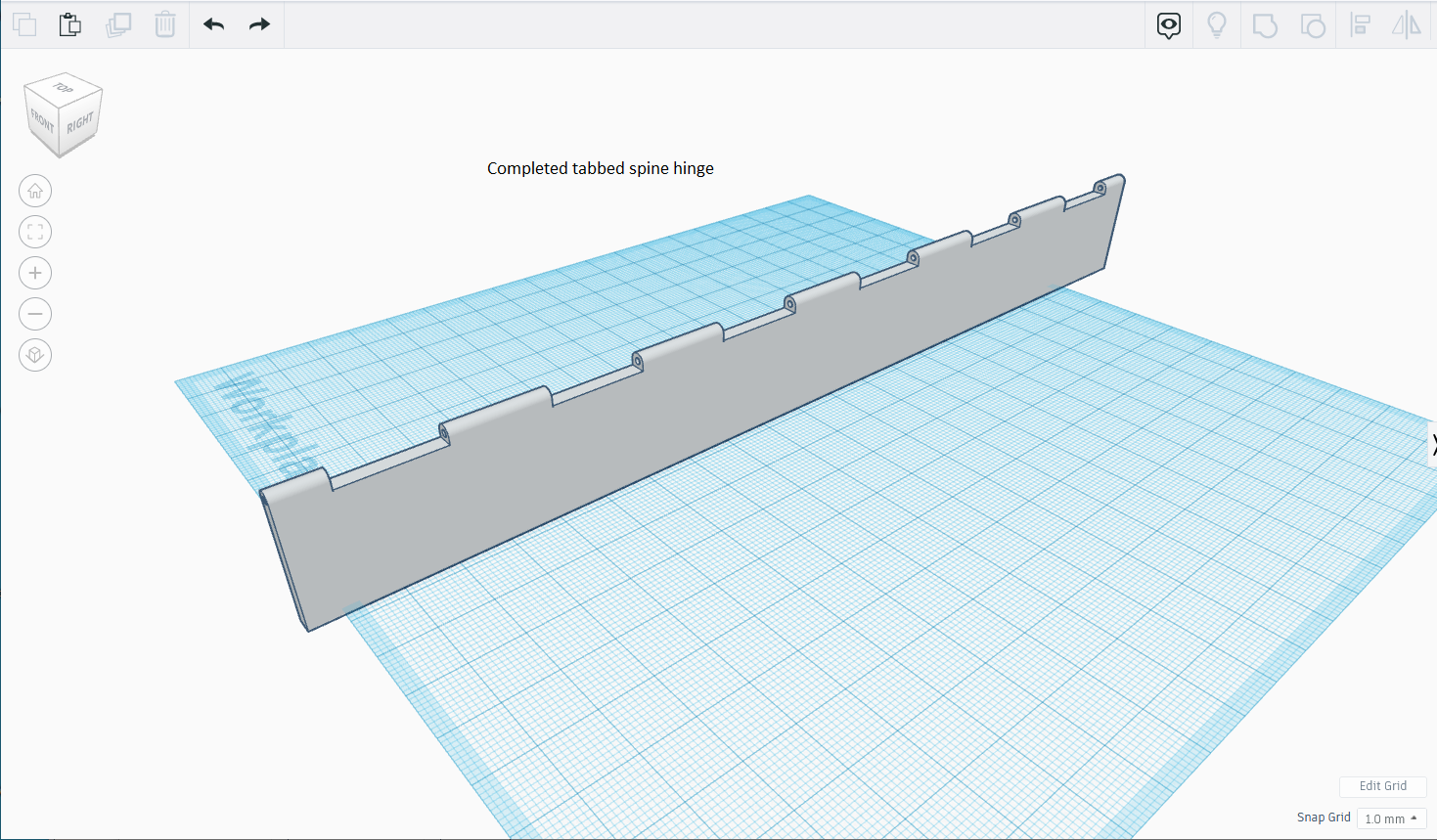The image size is (1437, 840).
Task: Click the Copy icon in toolbar
Action: coord(24,24)
